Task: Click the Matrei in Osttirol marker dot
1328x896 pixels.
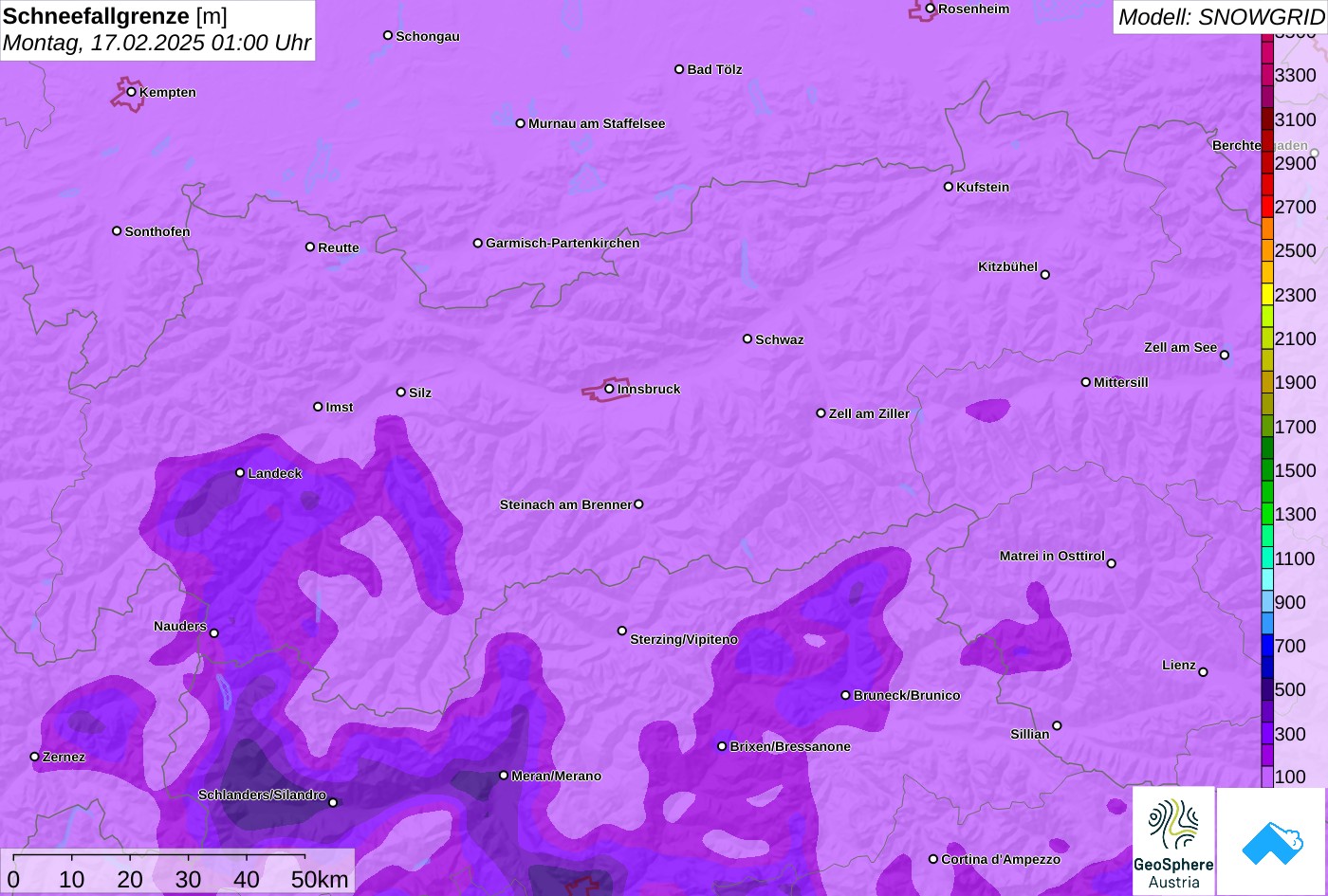Action: (x=1112, y=563)
